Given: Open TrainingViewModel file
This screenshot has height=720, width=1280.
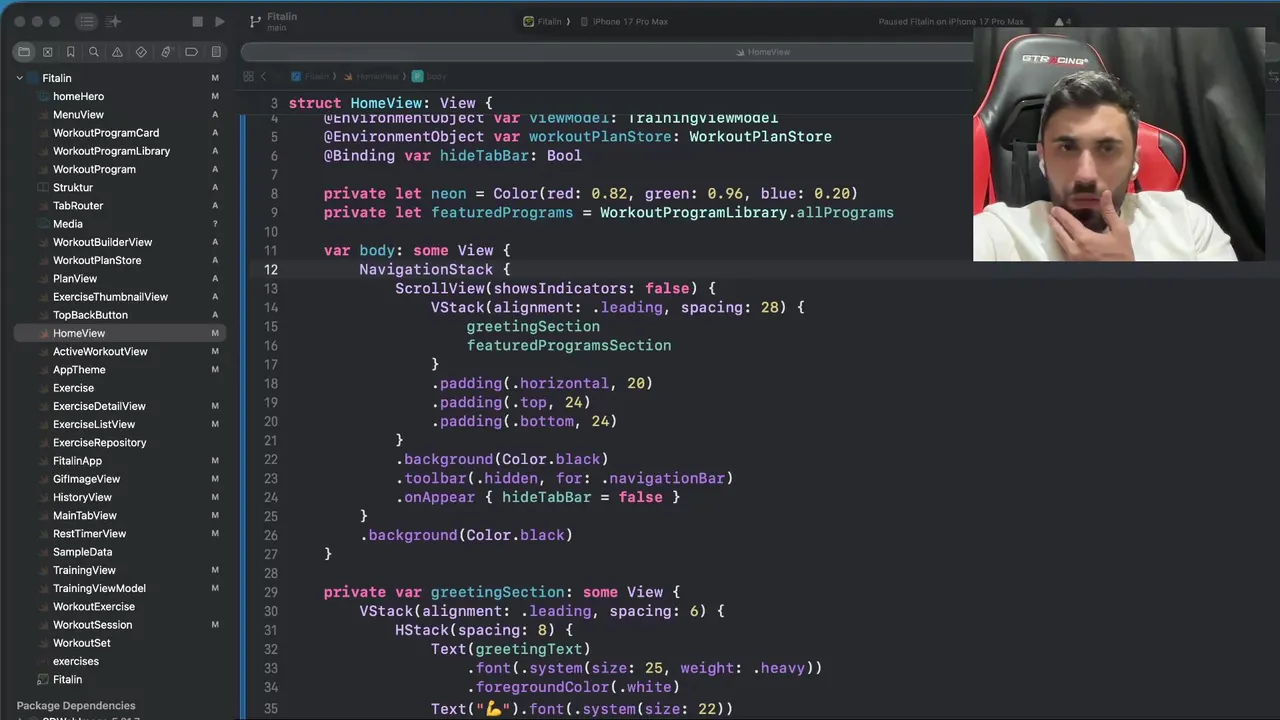Looking at the screenshot, I should click(x=99, y=589).
